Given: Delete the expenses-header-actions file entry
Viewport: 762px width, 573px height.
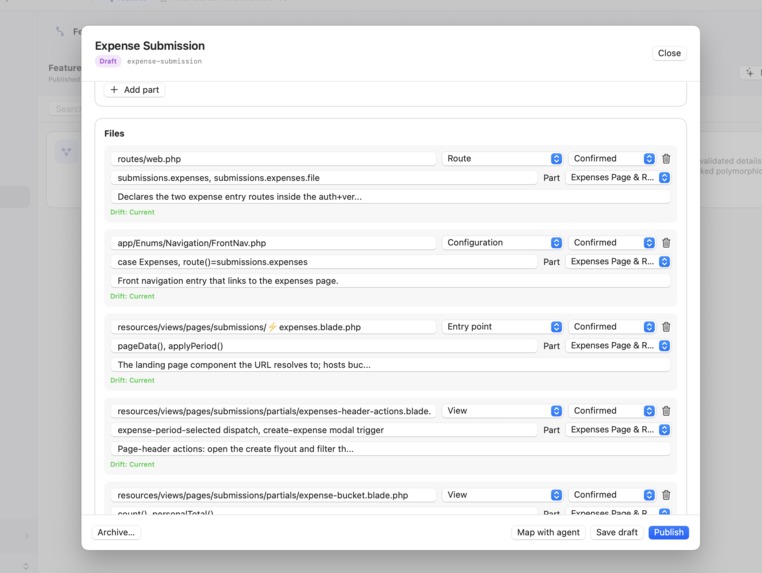Looking at the screenshot, I should (666, 411).
